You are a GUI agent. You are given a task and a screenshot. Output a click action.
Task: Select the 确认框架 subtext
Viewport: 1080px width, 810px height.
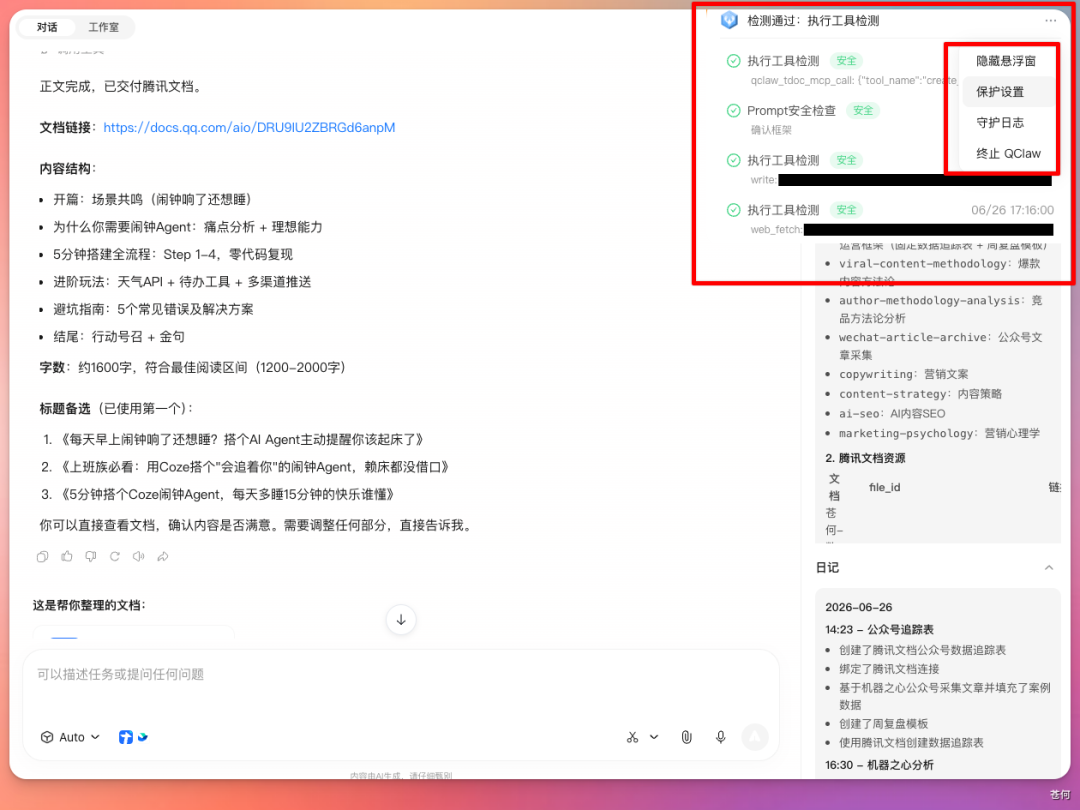coord(771,129)
